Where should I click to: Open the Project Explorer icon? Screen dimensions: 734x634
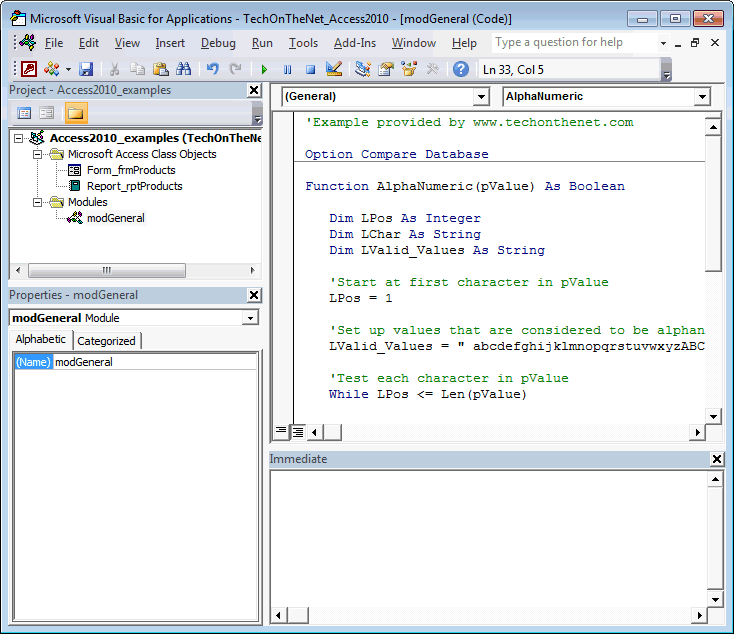point(363,69)
